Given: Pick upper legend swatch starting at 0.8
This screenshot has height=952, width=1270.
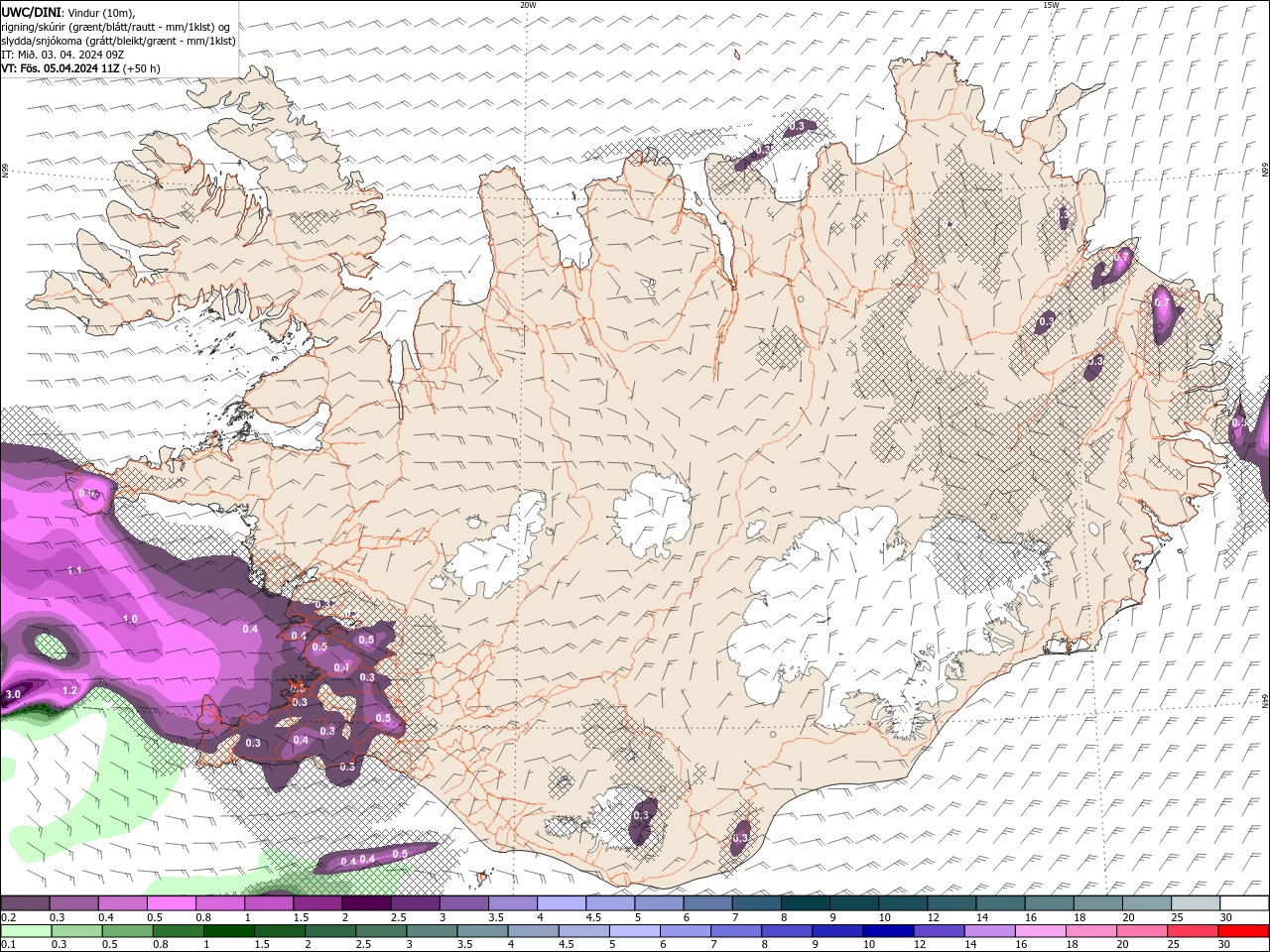Looking at the screenshot, I should (219, 903).
